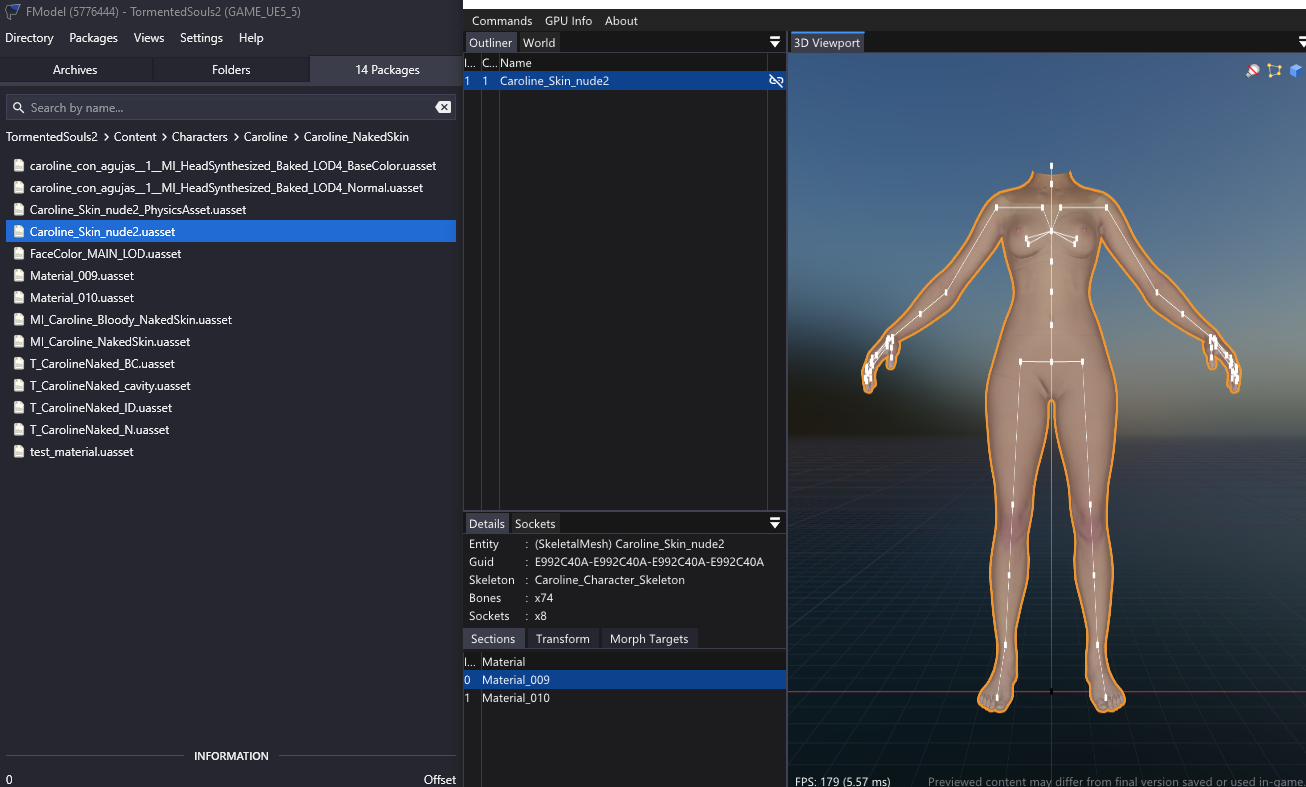Select the 3D Viewport tab

[827, 43]
